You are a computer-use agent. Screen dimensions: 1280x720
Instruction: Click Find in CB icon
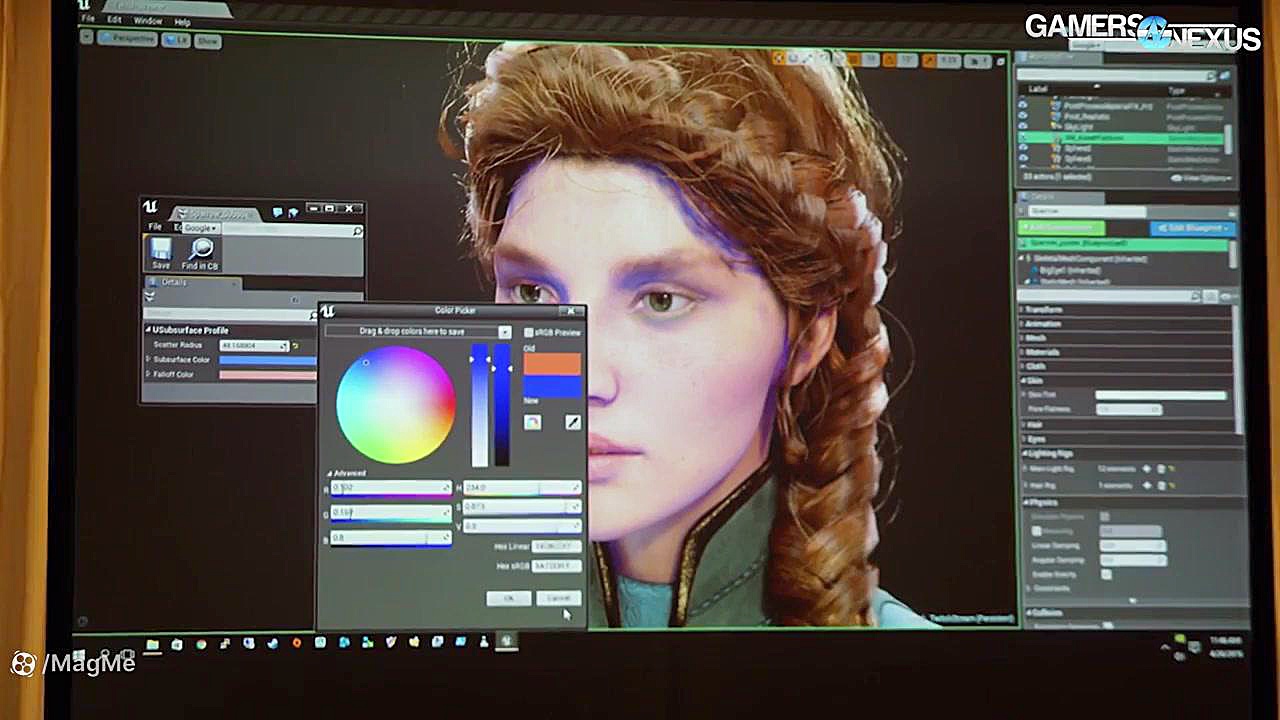coord(200,254)
